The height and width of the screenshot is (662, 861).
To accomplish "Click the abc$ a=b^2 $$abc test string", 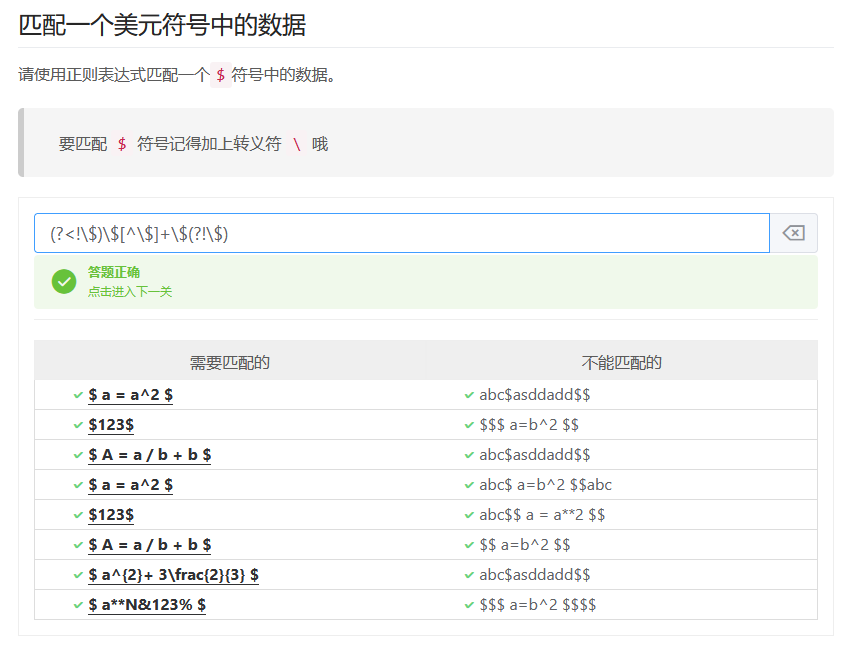I will click(x=545, y=485).
